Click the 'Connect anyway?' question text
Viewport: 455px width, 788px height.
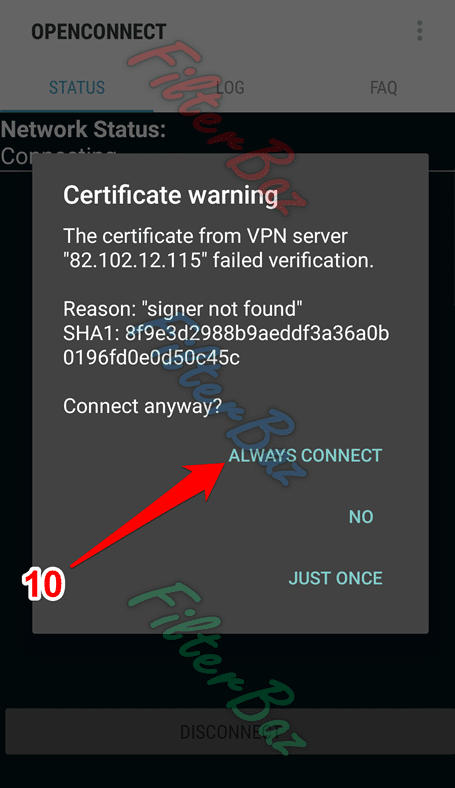[142, 406]
